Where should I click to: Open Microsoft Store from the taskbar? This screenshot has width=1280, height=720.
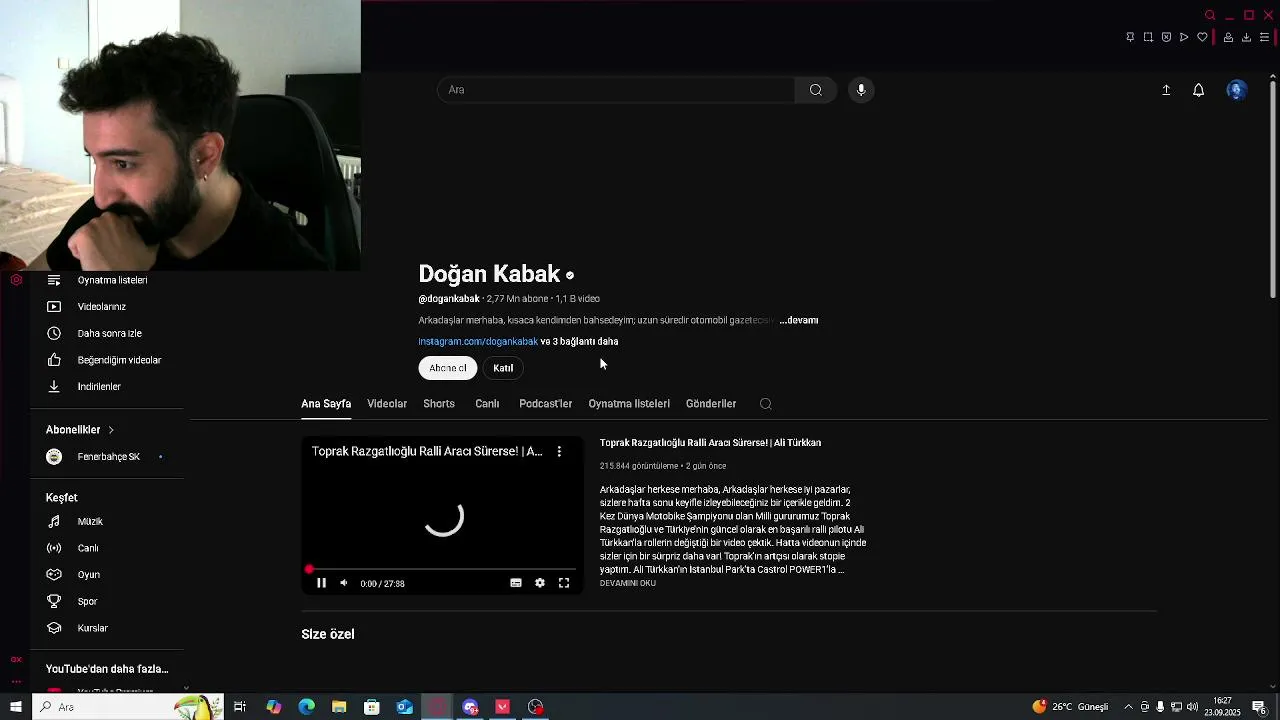click(x=372, y=707)
